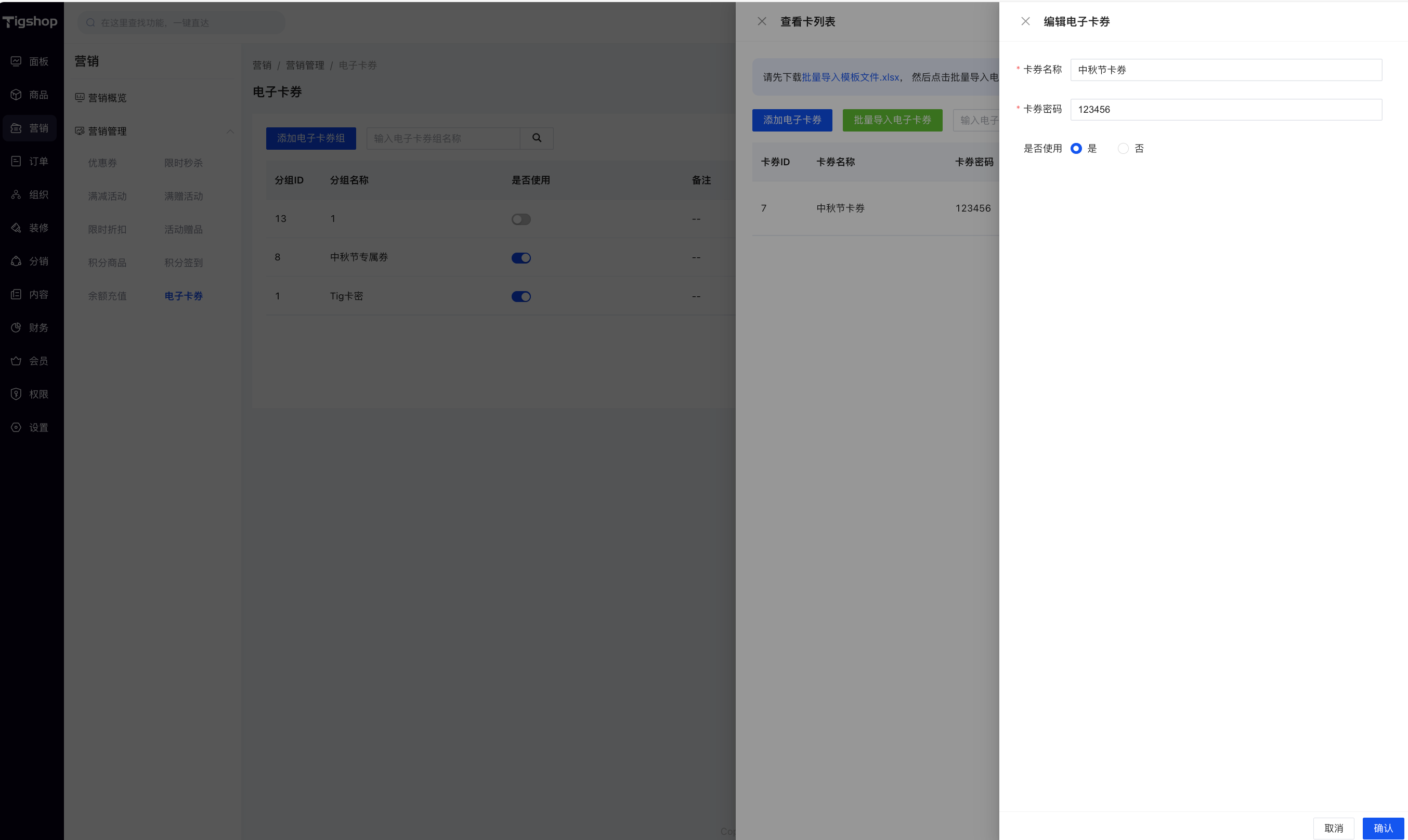Screen dimensions: 1408x840
Task: Click the 财务 finance sidebar icon
Action: click(x=16, y=328)
